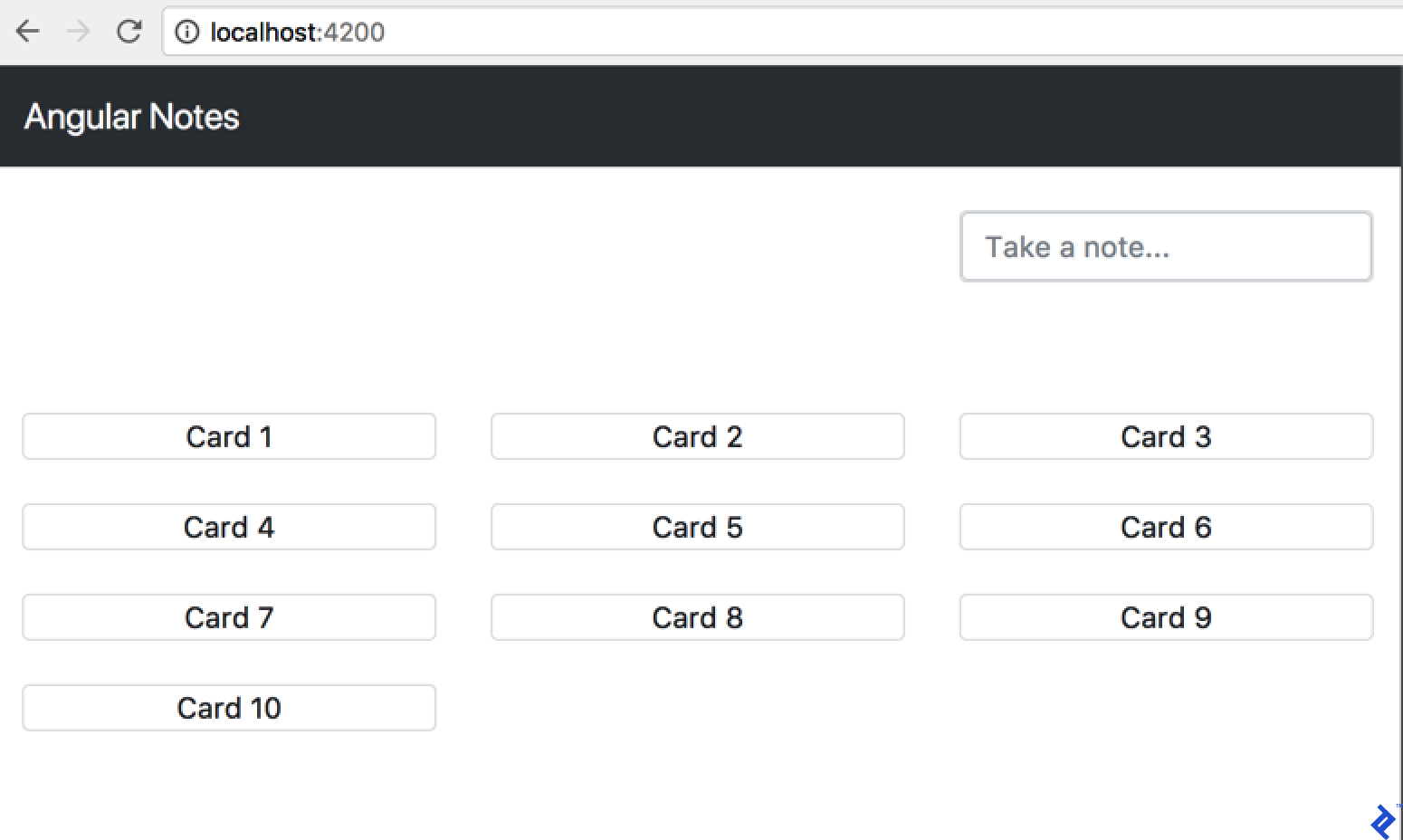The width and height of the screenshot is (1403, 840).
Task: Click the Toptal logo in page corner
Action: point(1382,822)
